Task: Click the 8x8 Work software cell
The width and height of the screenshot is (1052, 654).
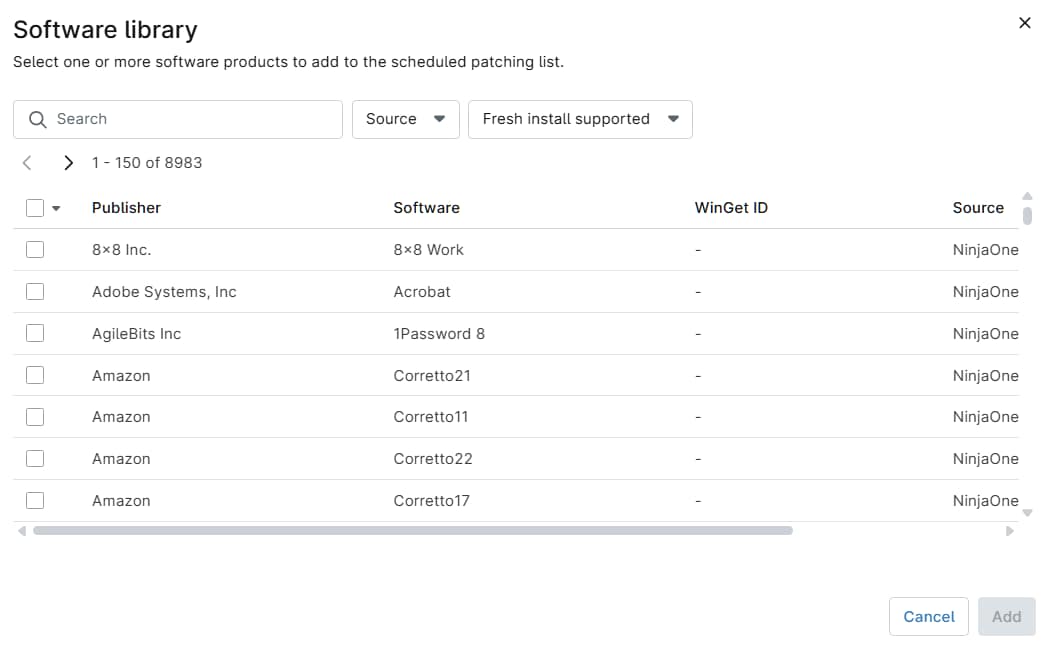Action: tap(428, 250)
